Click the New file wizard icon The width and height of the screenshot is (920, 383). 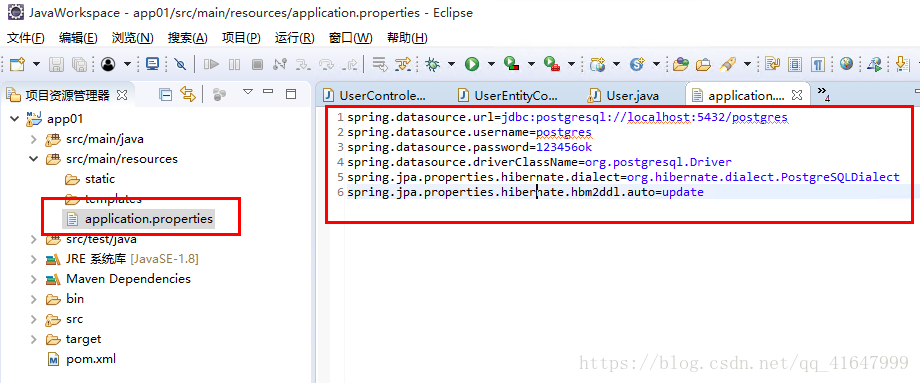click(x=18, y=64)
